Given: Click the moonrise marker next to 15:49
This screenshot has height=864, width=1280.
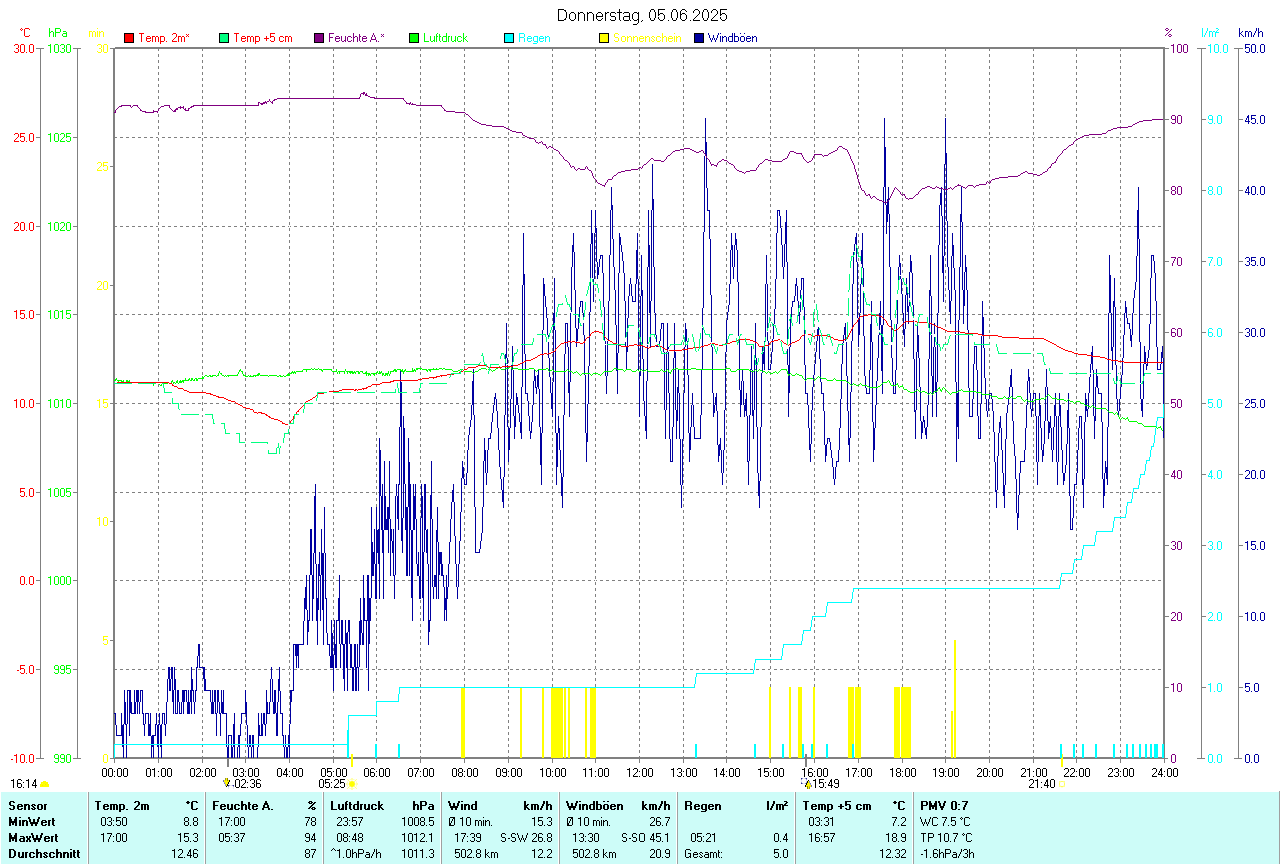Looking at the screenshot, I should pyautogui.click(x=807, y=784).
